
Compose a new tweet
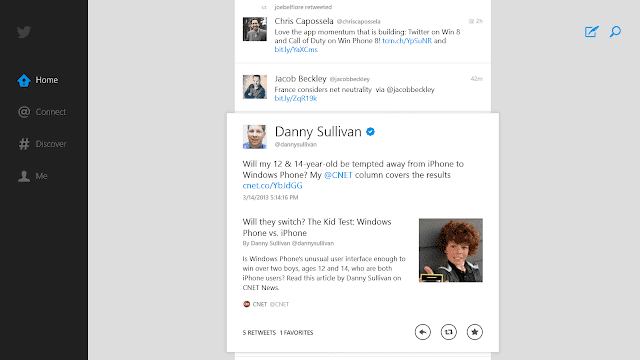point(591,31)
